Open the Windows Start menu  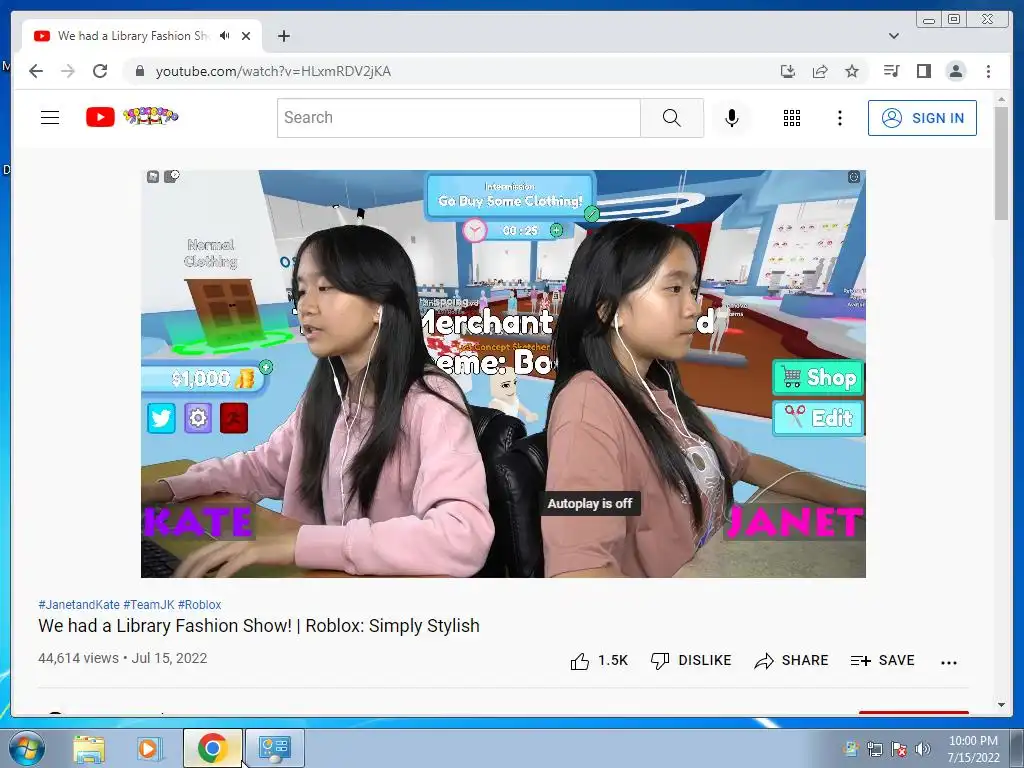click(26, 748)
